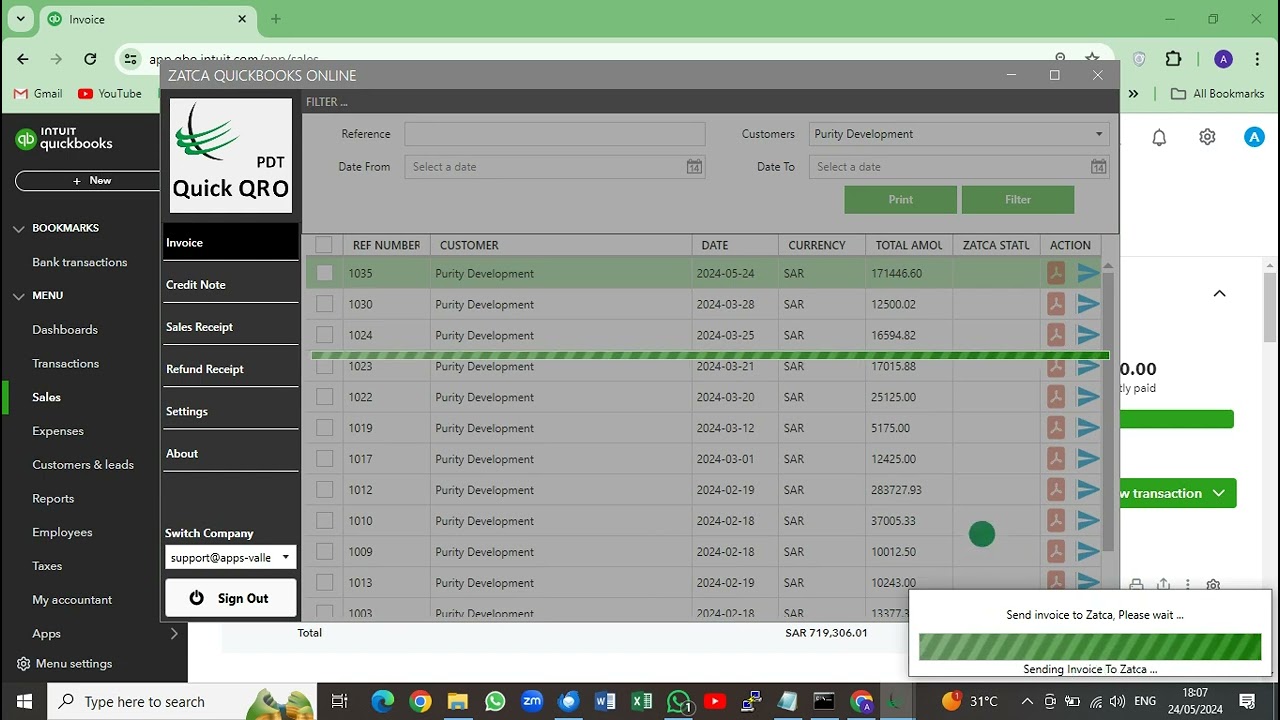Open the Date To calendar icon
This screenshot has width=1280, height=720.
[1098, 167]
